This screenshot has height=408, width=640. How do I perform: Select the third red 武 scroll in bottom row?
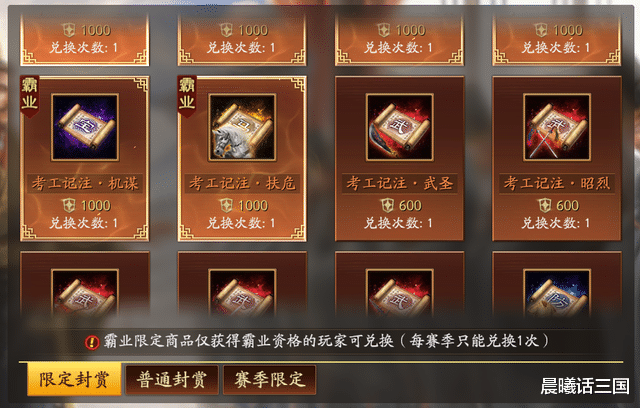(400, 293)
